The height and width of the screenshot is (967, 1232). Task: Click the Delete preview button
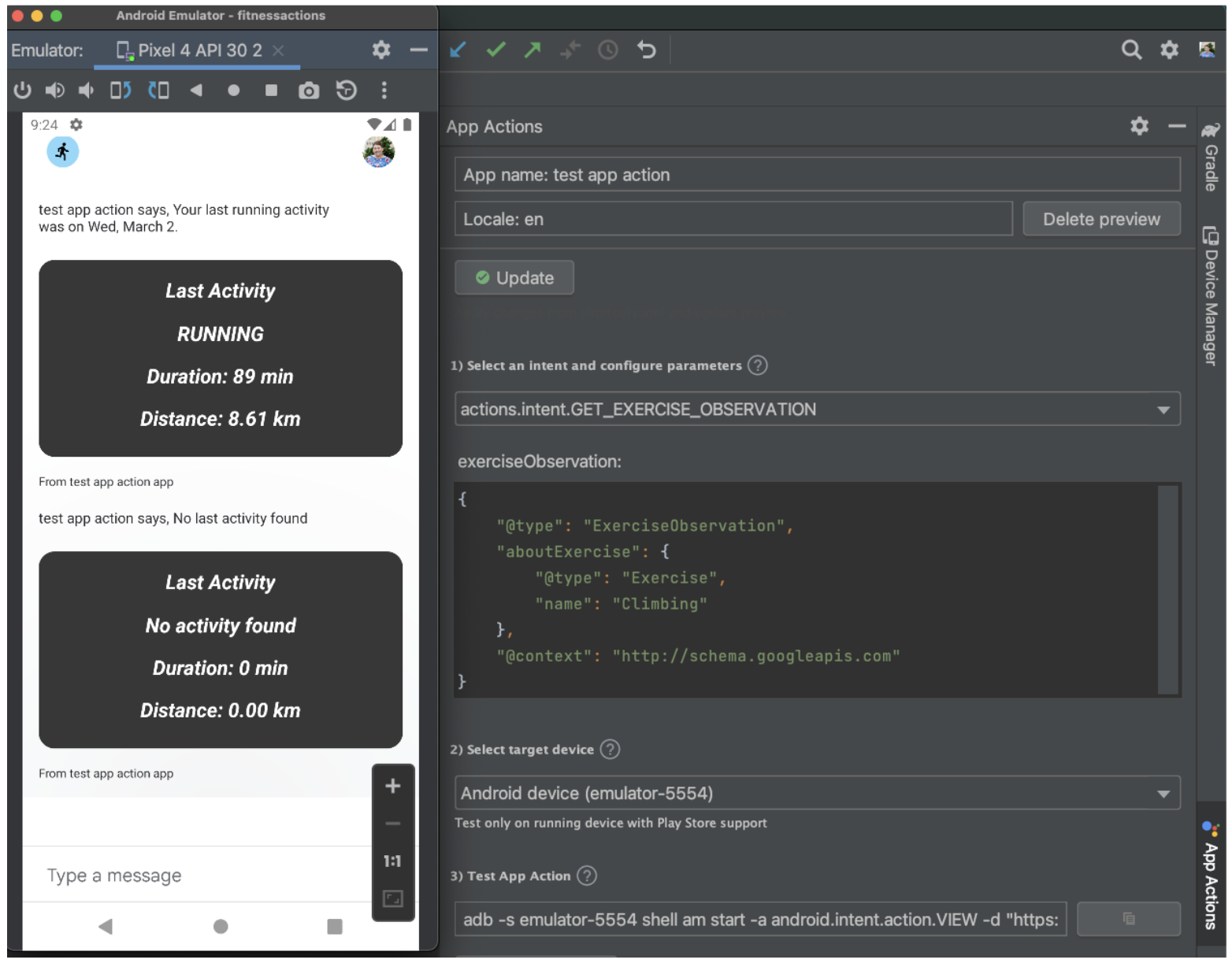tap(1100, 219)
